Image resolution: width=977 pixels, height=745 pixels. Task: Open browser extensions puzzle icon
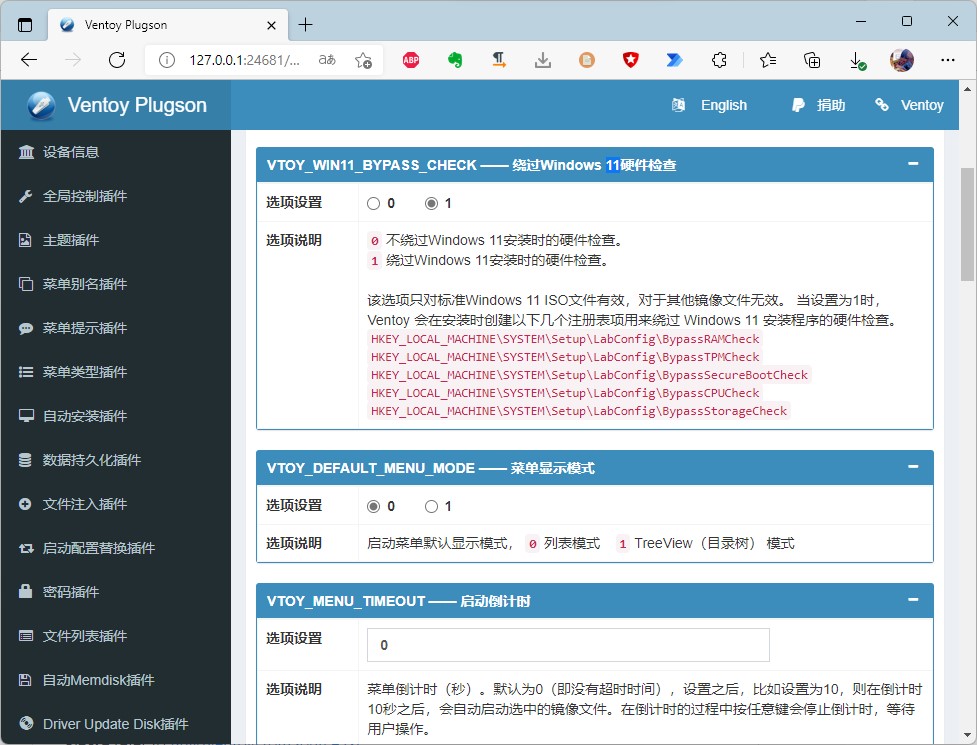tap(718, 60)
